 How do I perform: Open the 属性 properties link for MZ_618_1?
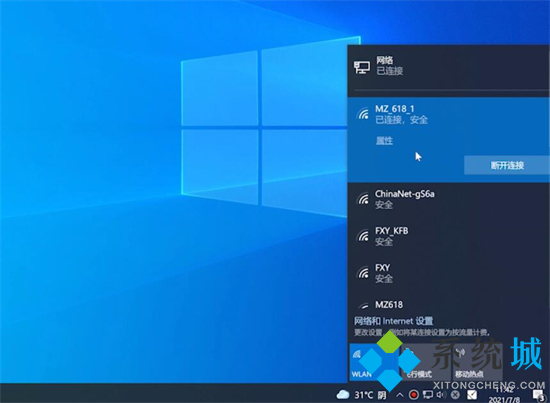[384, 141]
